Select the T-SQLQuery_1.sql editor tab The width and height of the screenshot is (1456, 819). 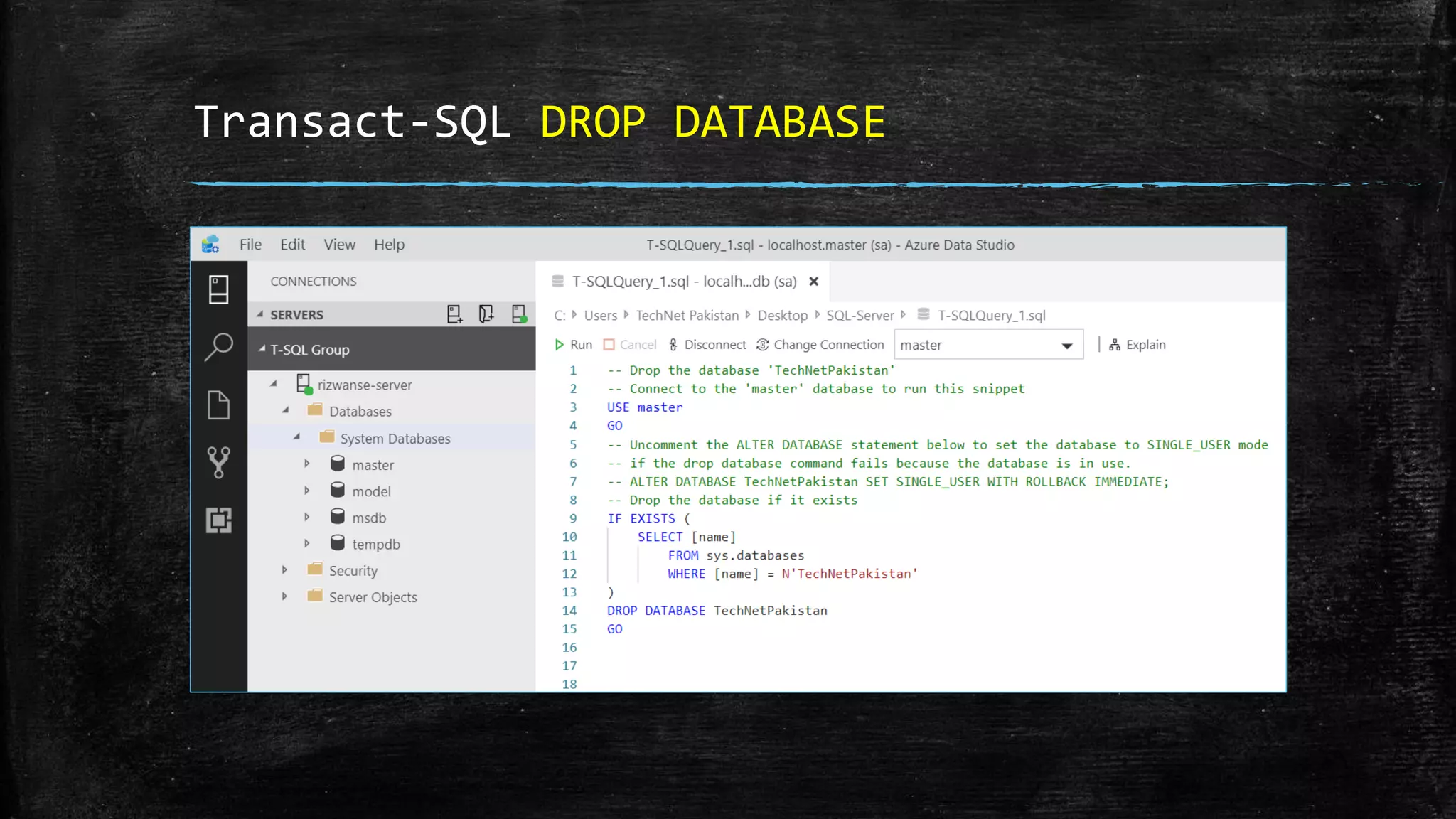tap(683, 282)
